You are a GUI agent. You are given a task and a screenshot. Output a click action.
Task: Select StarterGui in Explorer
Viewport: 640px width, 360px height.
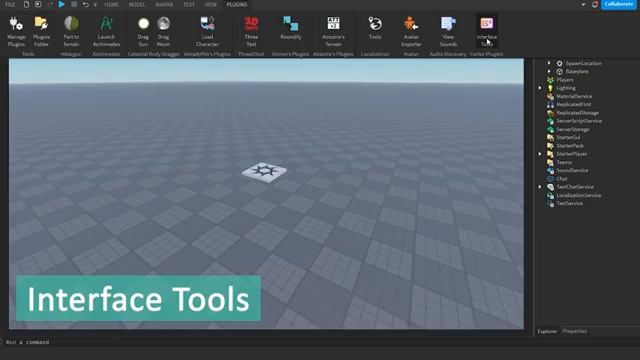568,138
